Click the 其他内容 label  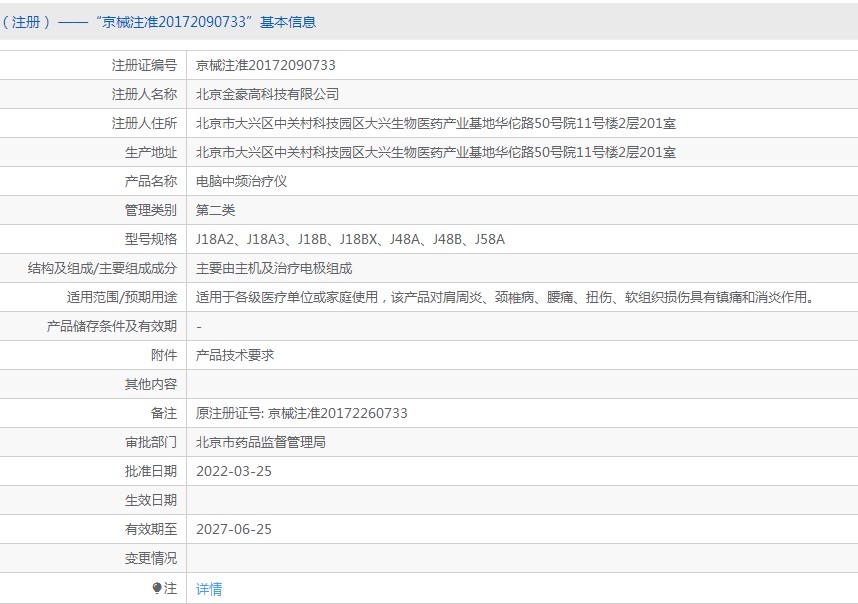[x=151, y=384]
